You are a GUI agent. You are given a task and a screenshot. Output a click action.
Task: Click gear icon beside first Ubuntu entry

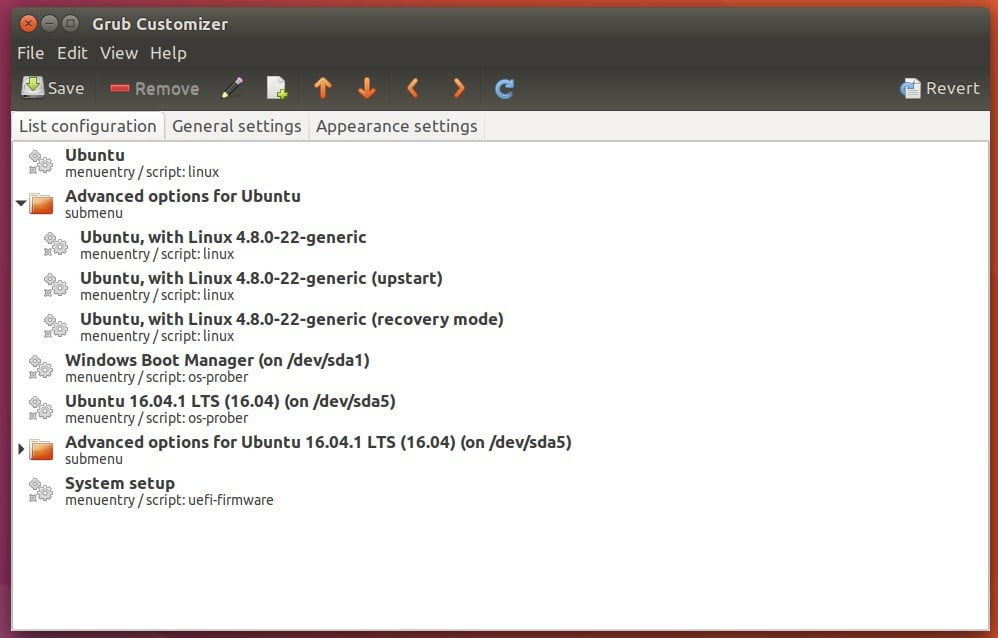coord(41,162)
